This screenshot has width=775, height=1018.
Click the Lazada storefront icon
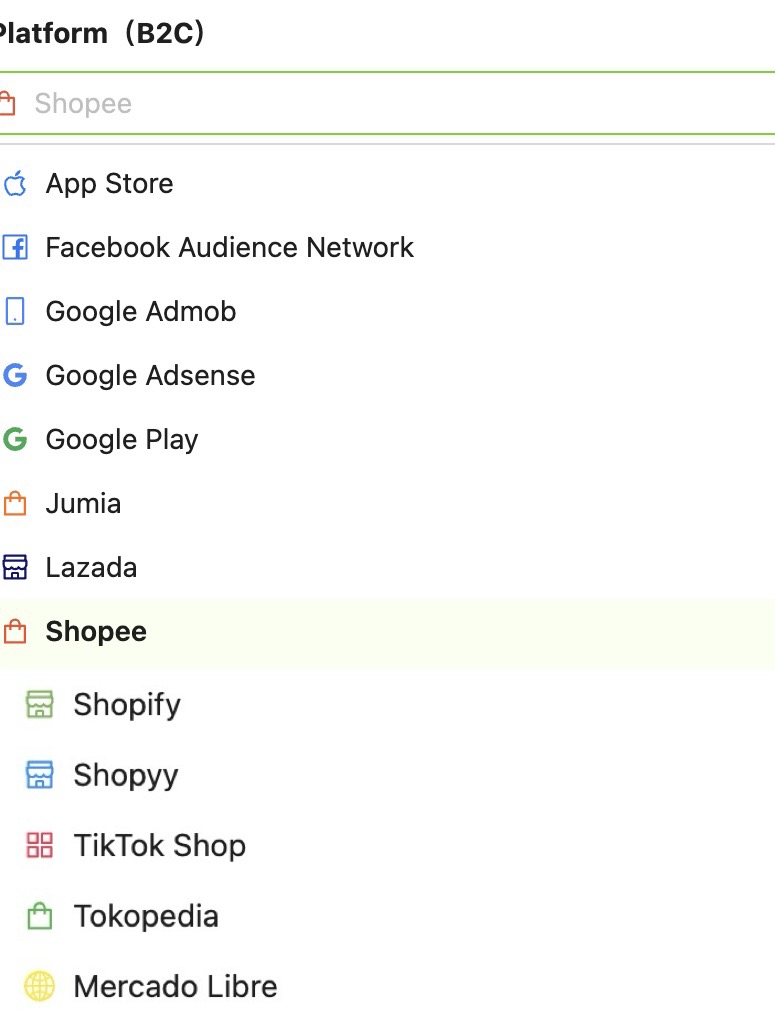pos(14,568)
